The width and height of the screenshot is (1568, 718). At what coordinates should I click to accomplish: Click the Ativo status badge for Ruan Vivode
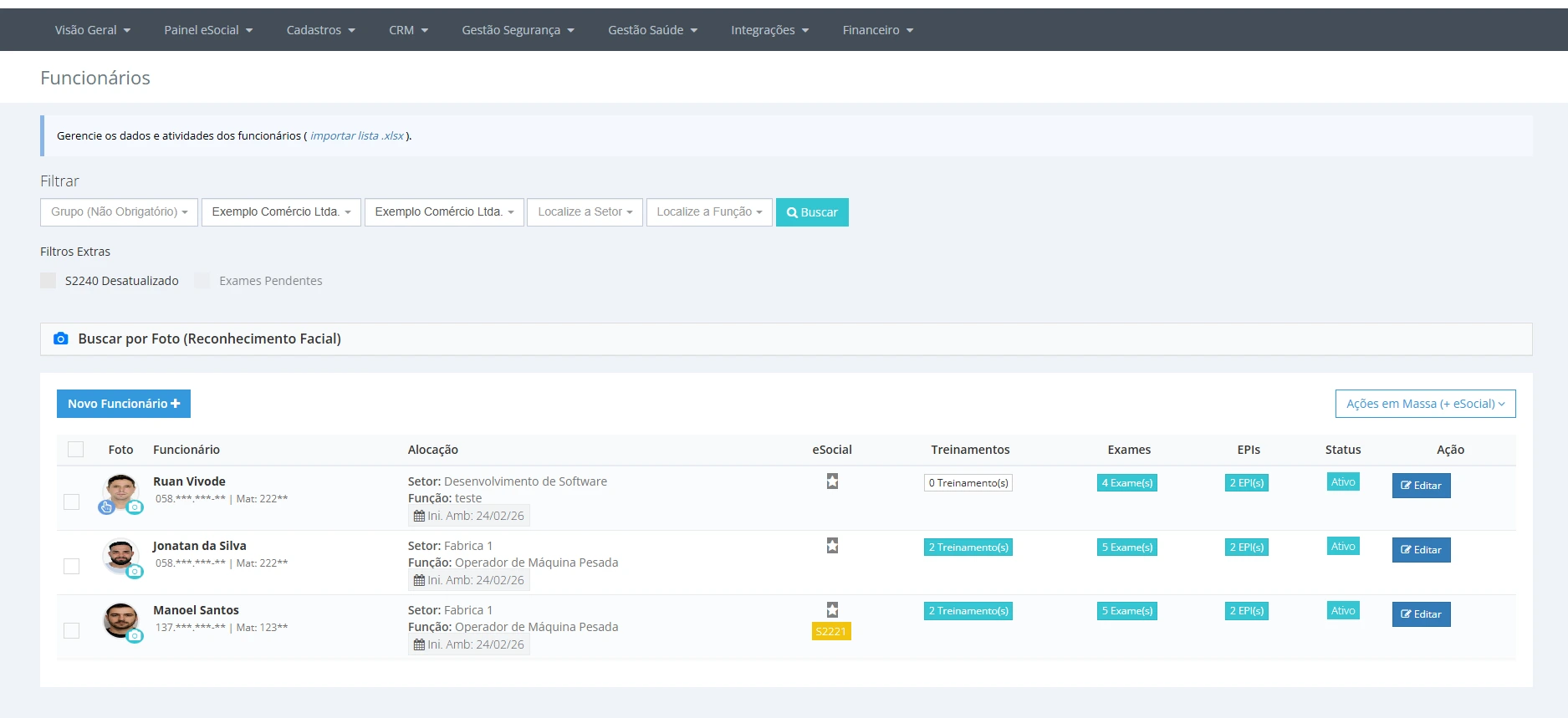point(1343,482)
